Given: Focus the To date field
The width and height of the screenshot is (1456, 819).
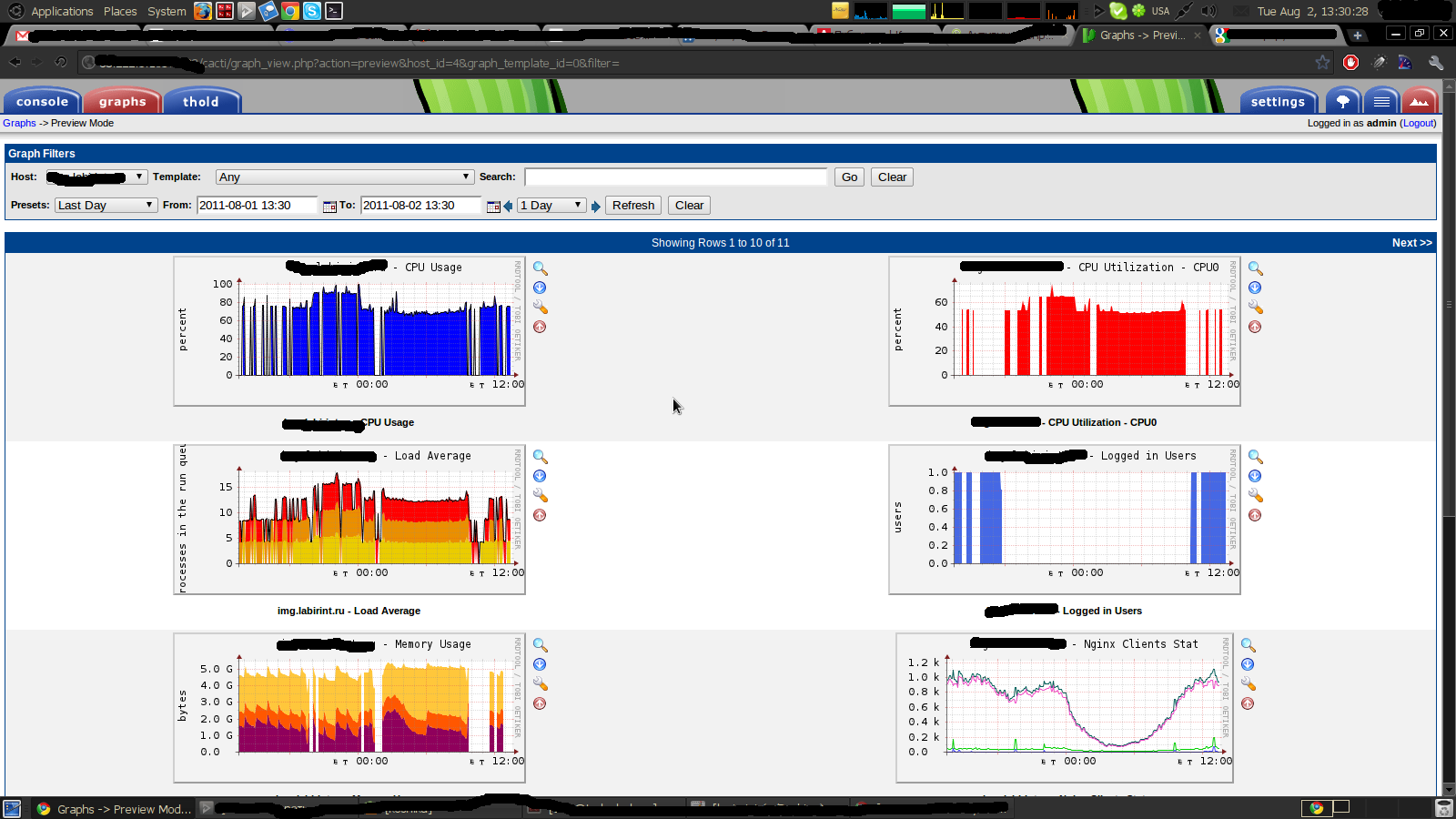Looking at the screenshot, I should (x=421, y=206).
